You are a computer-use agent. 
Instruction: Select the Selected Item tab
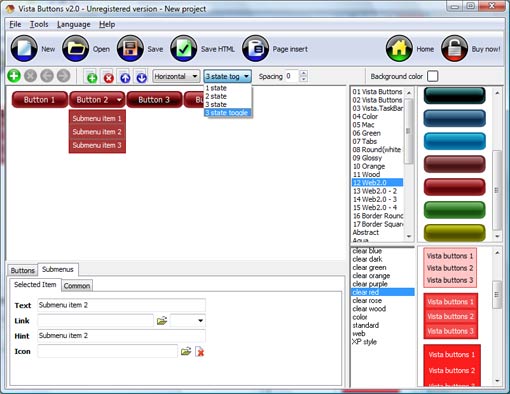click(35, 285)
